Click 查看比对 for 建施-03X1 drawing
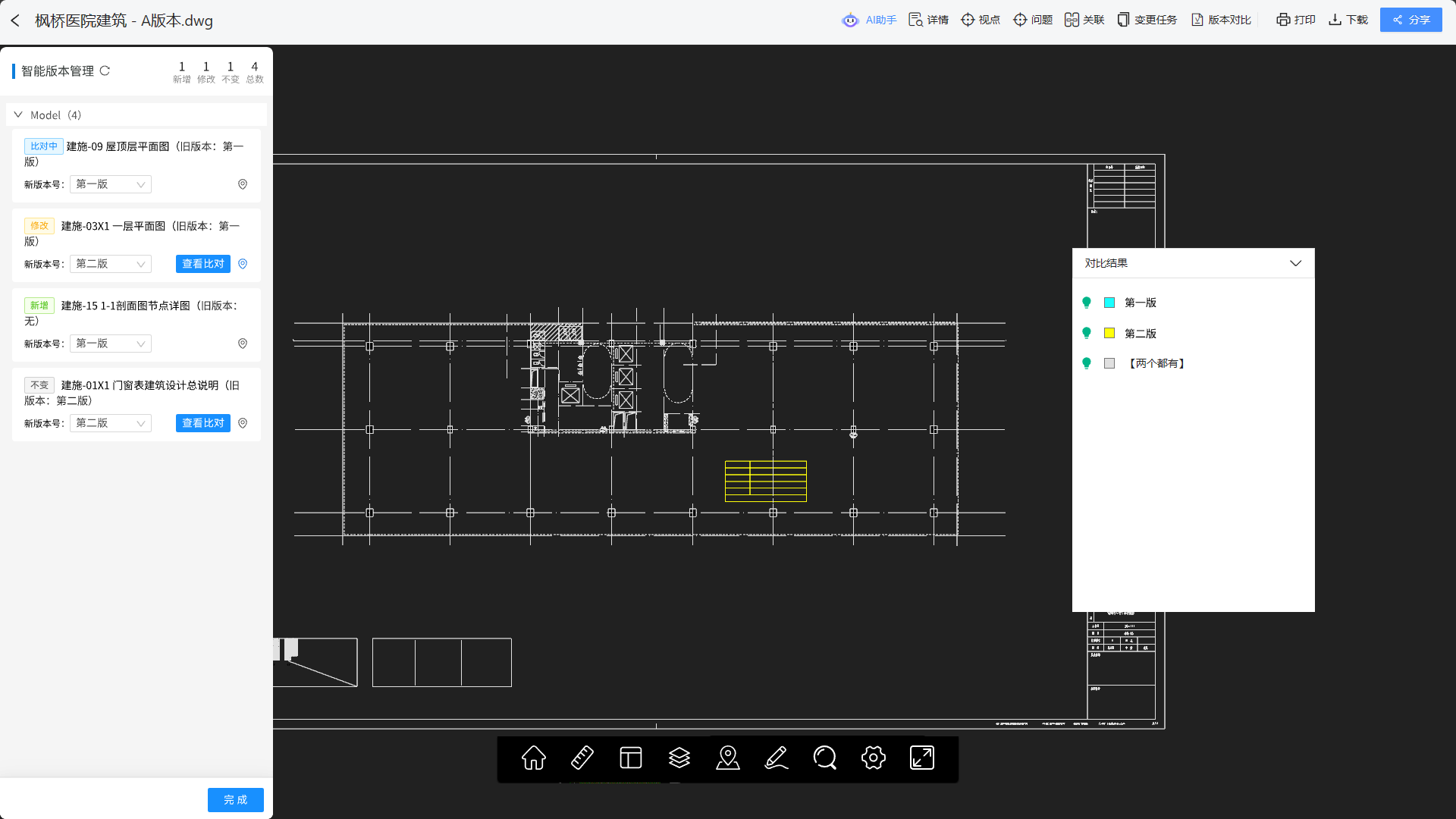 [x=203, y=264]
